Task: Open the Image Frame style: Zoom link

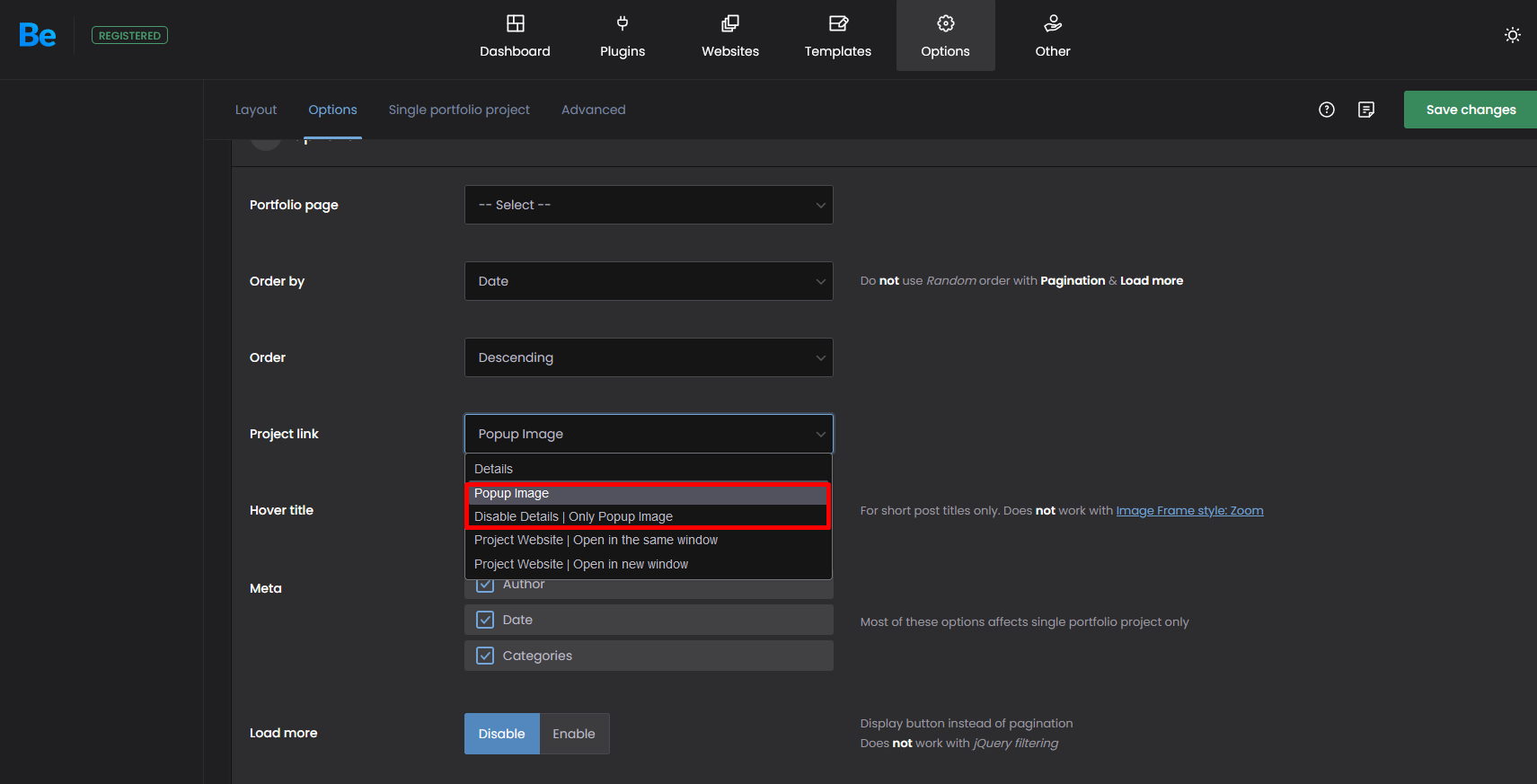Action: coord(1189,510)
